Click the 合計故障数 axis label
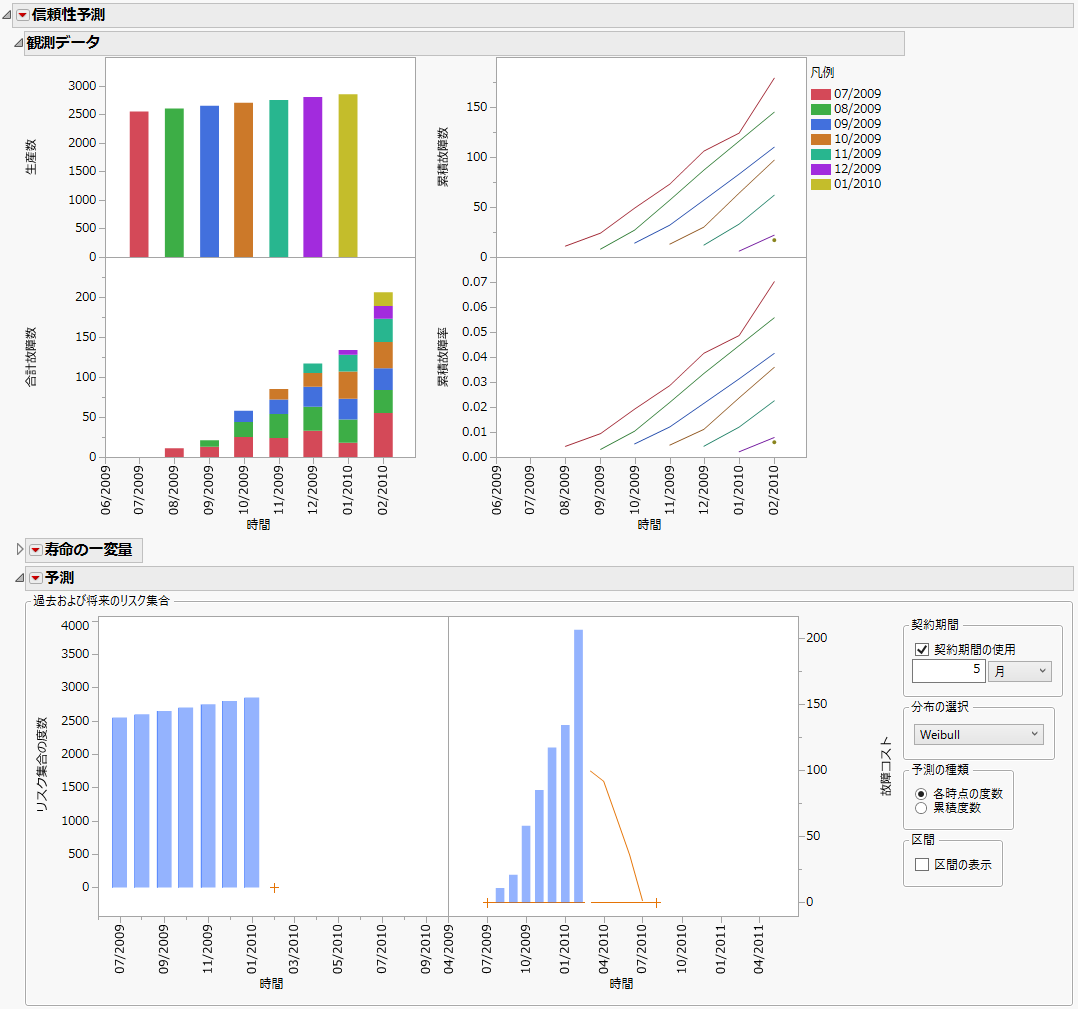Image resolution: width=1078 pixels, height=1009 pixels. pos(31,357)
